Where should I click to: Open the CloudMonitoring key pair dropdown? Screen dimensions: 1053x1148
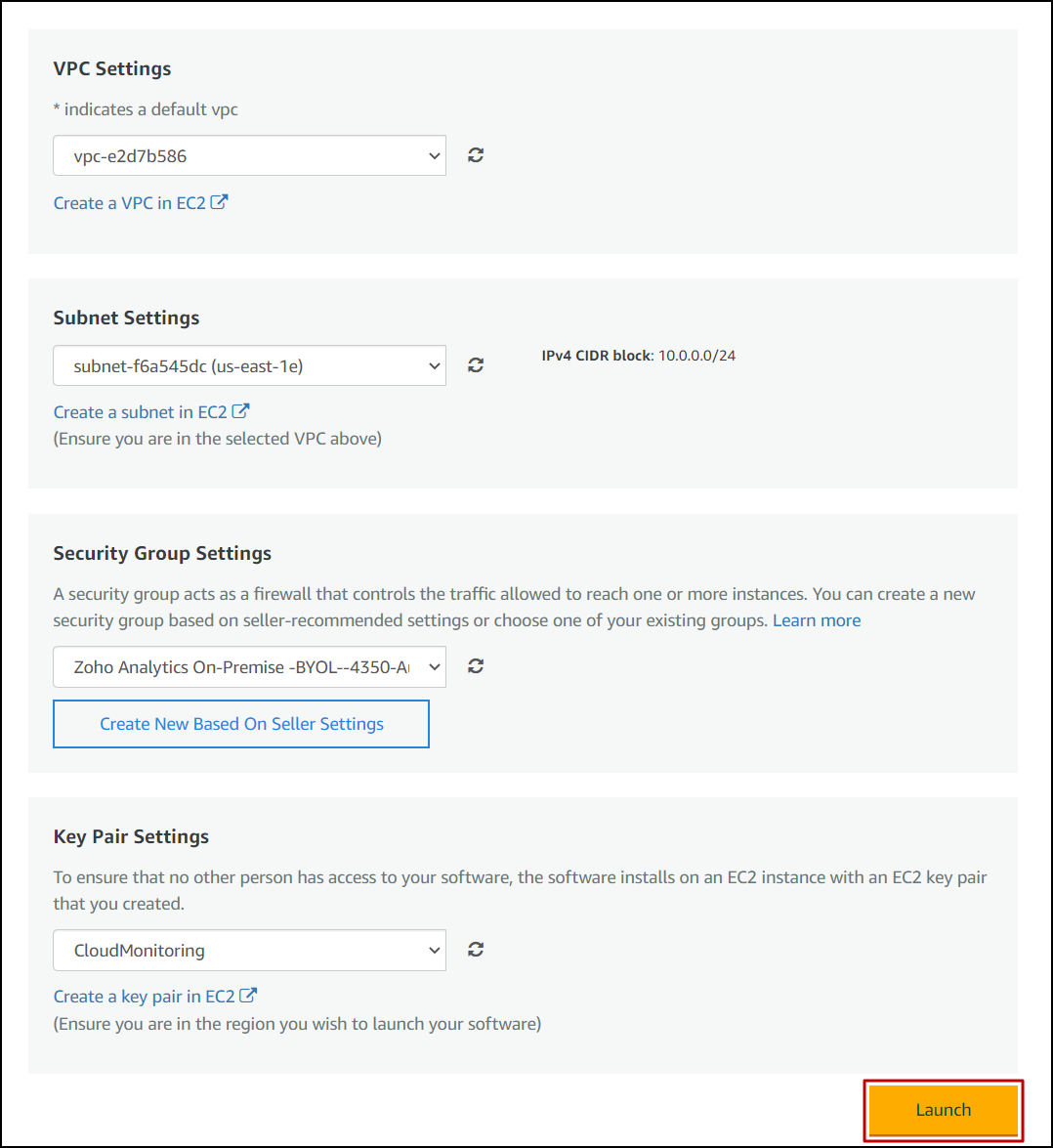pyautogui.click(x=249, y=951)
